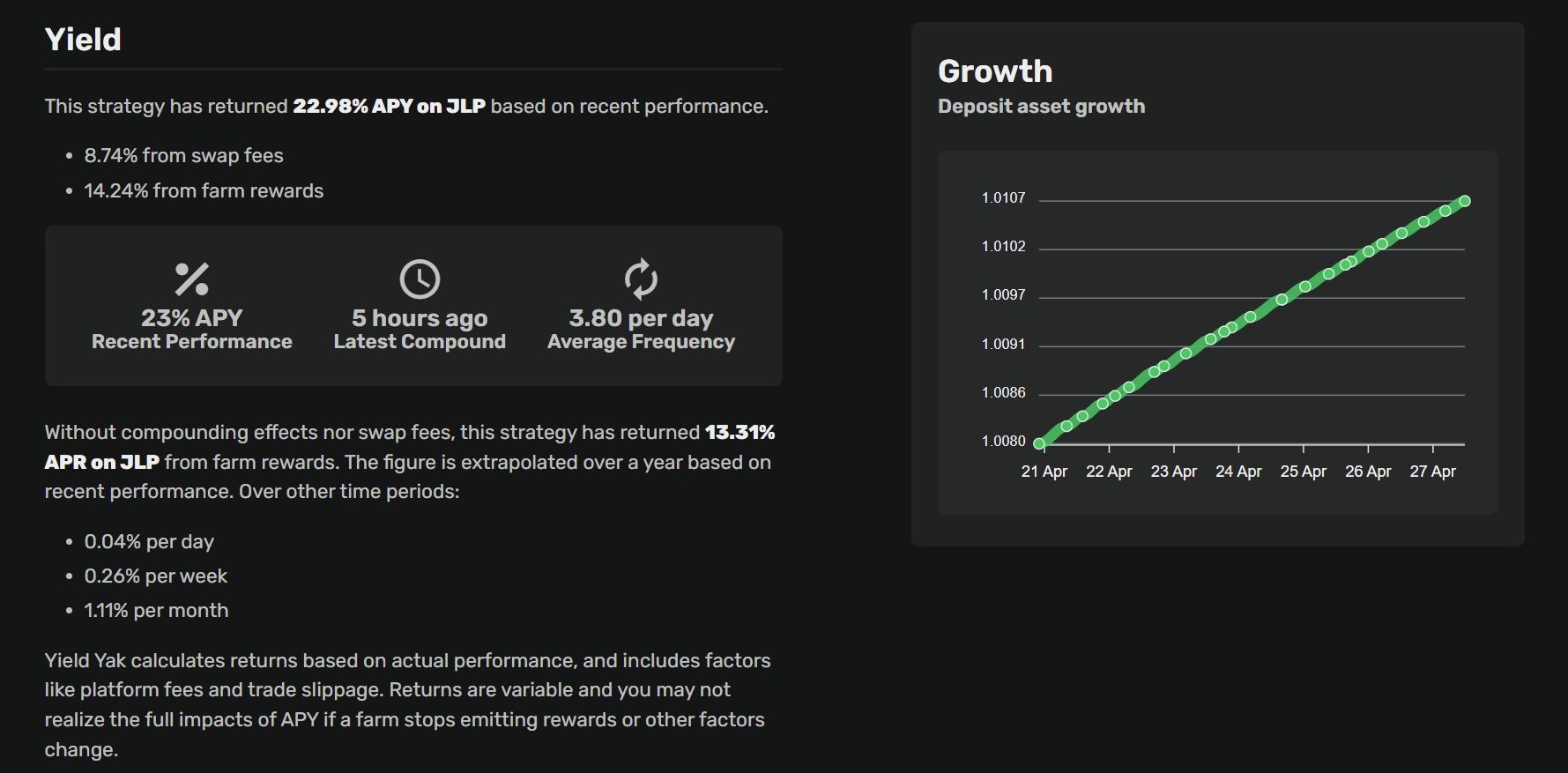
Task: Select the highest data point on Growth chart
Action: click(x=1465, y=201)
